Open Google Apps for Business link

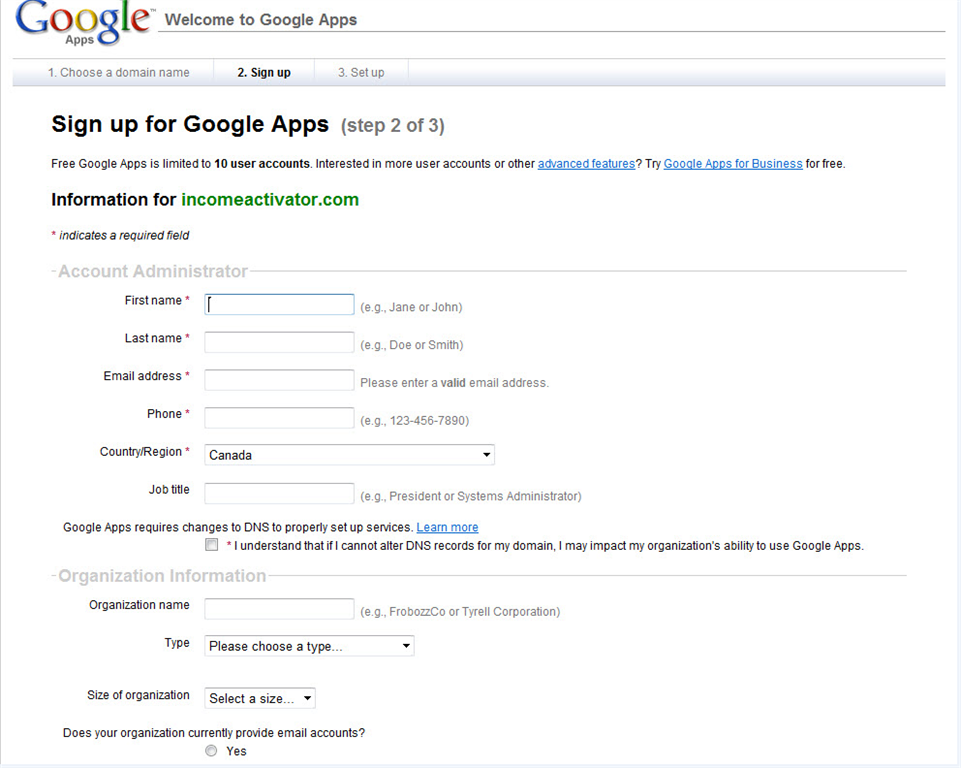(732, 164)
